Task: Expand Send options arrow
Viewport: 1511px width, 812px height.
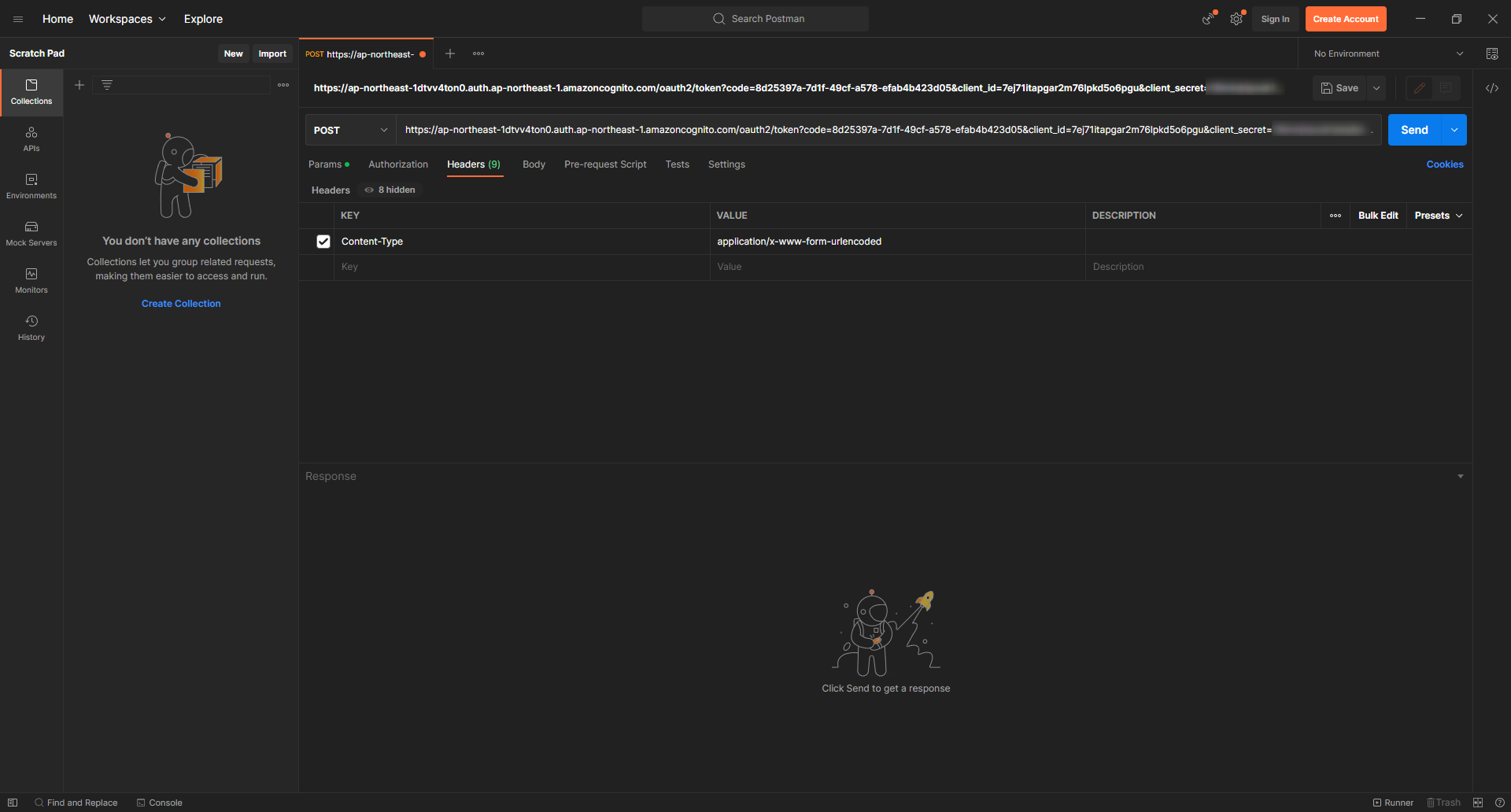Action: 1454,130
